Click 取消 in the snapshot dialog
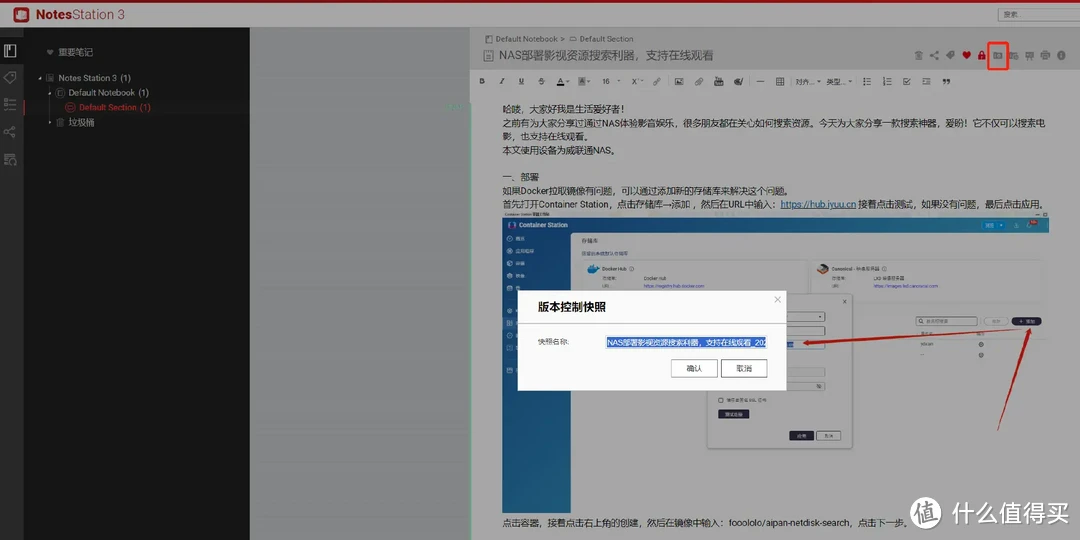This screenshot has height=540, width=1080. click(744, 368)
